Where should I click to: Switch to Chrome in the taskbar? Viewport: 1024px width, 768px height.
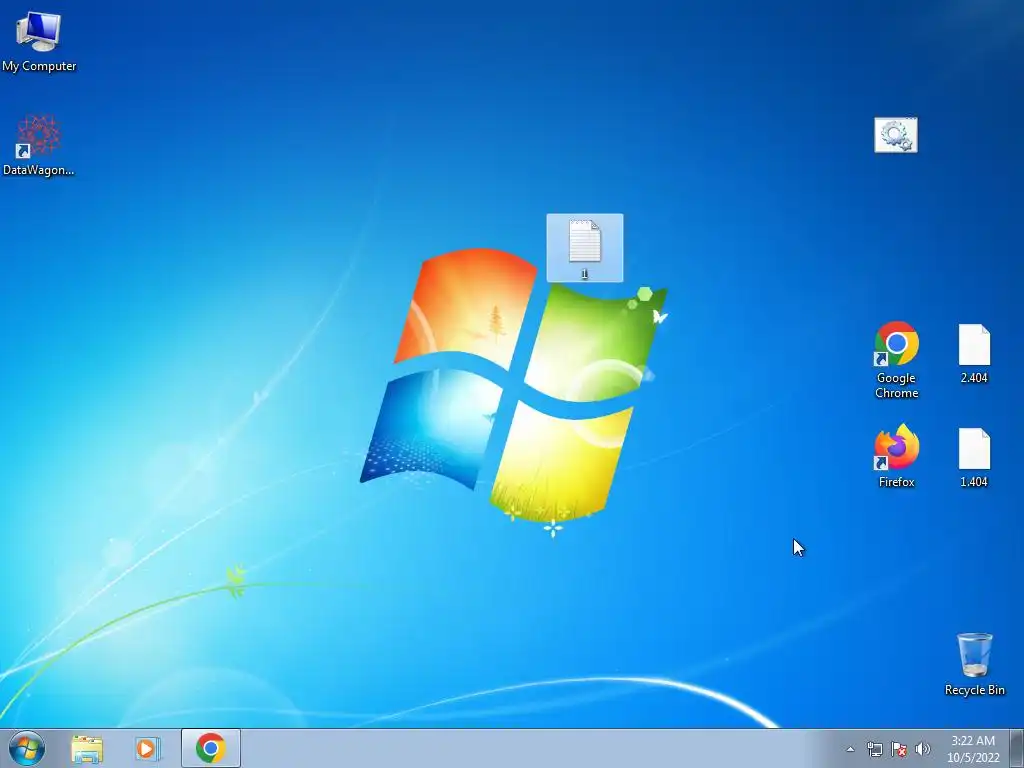point(210,748)
